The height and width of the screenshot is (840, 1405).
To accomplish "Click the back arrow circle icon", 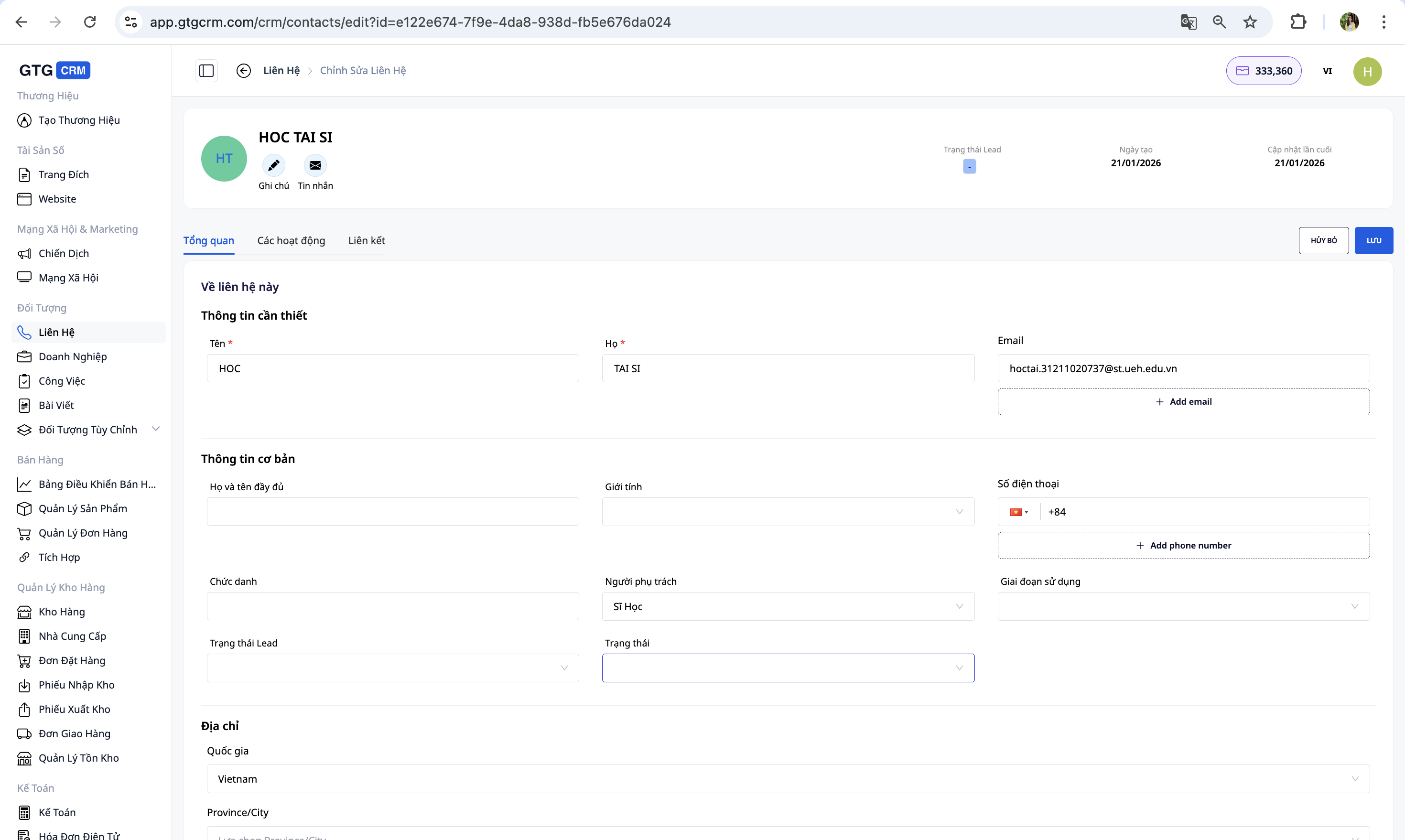I will tap(243, 71).
